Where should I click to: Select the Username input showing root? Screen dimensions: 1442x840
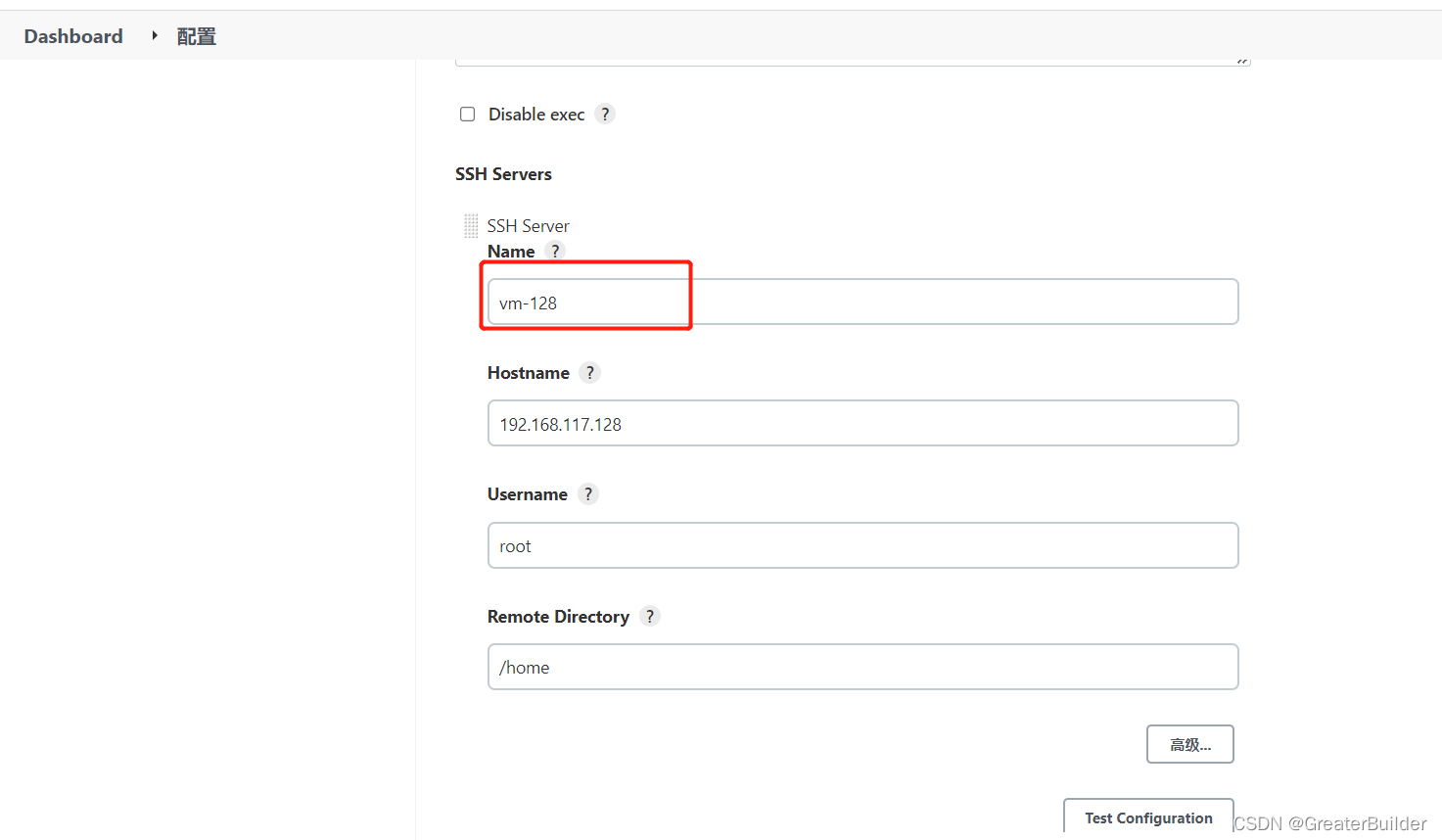[861, 545]
